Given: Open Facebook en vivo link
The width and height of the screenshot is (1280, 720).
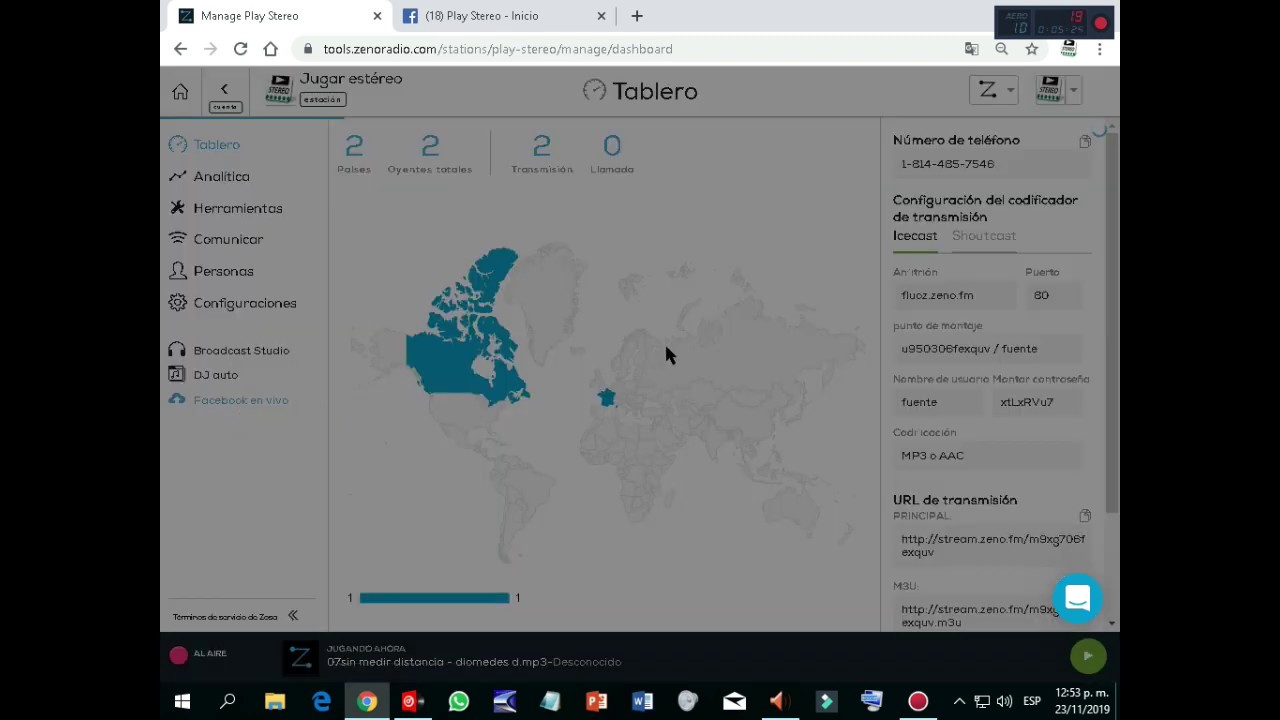Looking at the screenshot, I should (x=241, y=400).
